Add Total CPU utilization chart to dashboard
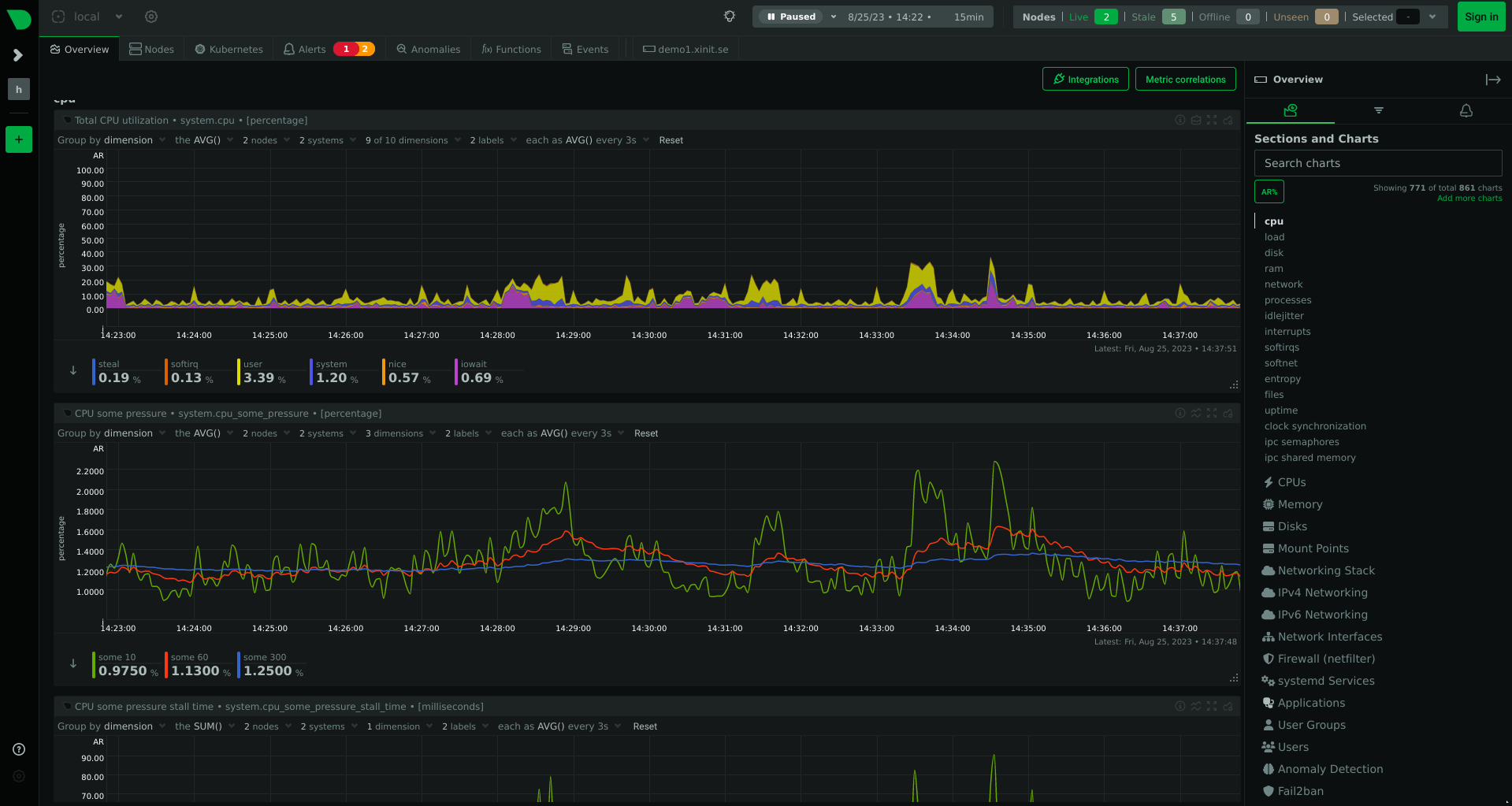Screen dimensions: 1512x806 click(x=1228, y=120)
